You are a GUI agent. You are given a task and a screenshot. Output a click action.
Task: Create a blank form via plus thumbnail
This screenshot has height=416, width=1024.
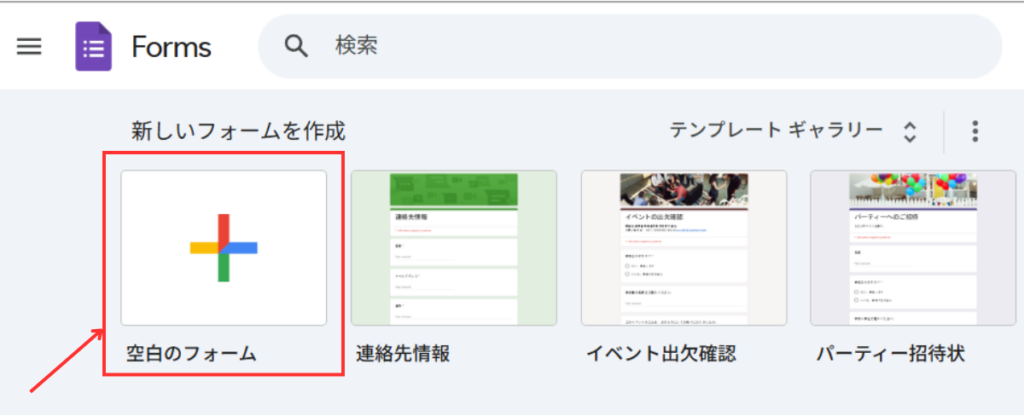pos(224,248)
